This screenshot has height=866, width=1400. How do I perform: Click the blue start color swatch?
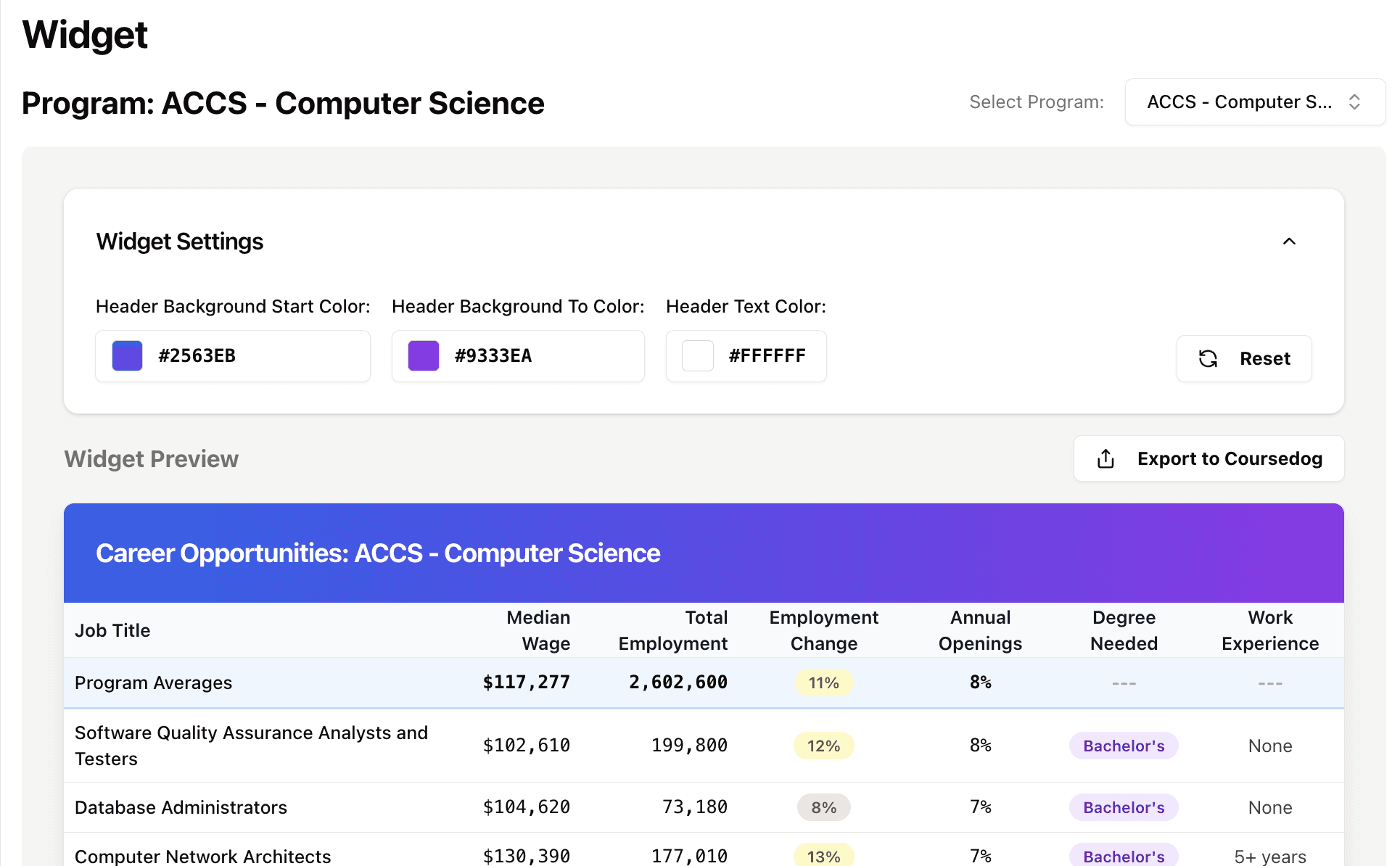click(128, 356)
